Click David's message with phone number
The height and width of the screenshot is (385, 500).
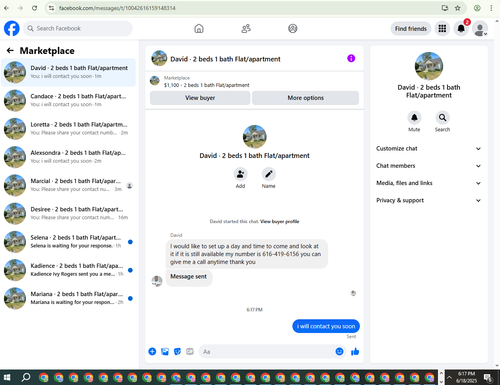(x=246, y=254)
